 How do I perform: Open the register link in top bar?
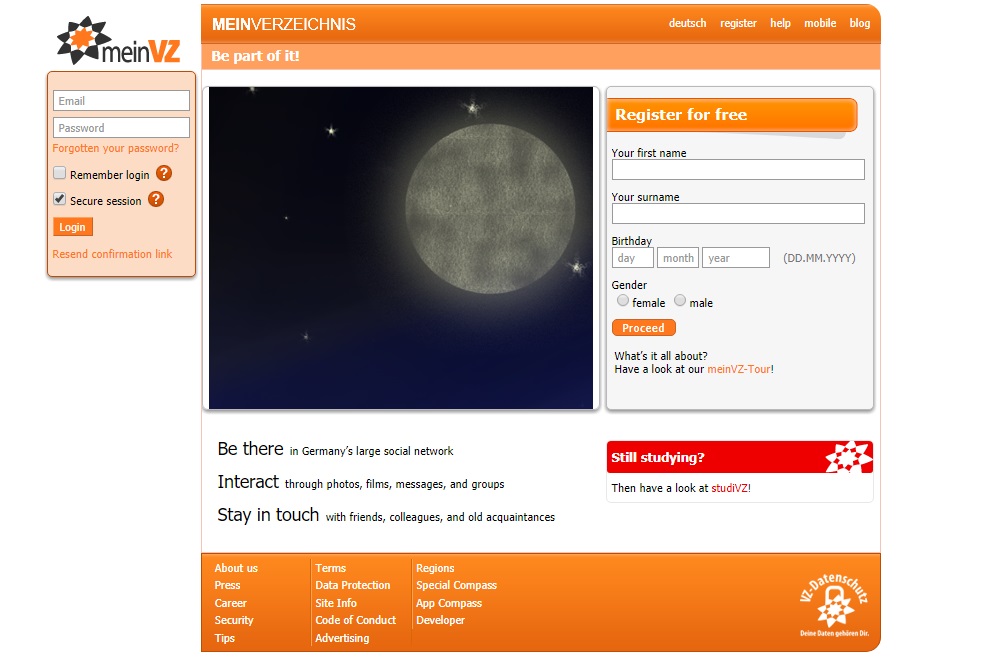(738, 23)
